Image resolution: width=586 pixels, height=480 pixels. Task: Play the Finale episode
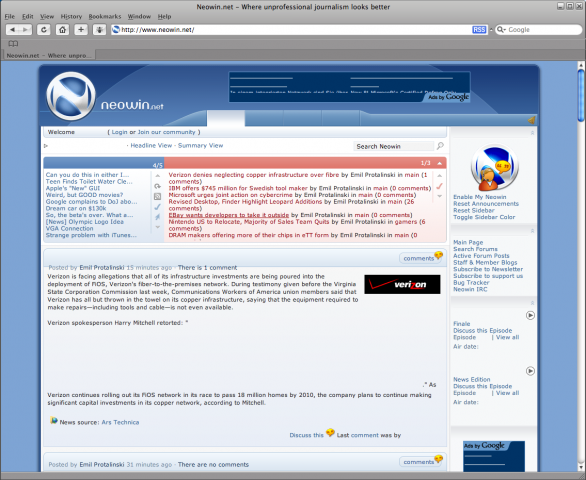click(530, 315)
